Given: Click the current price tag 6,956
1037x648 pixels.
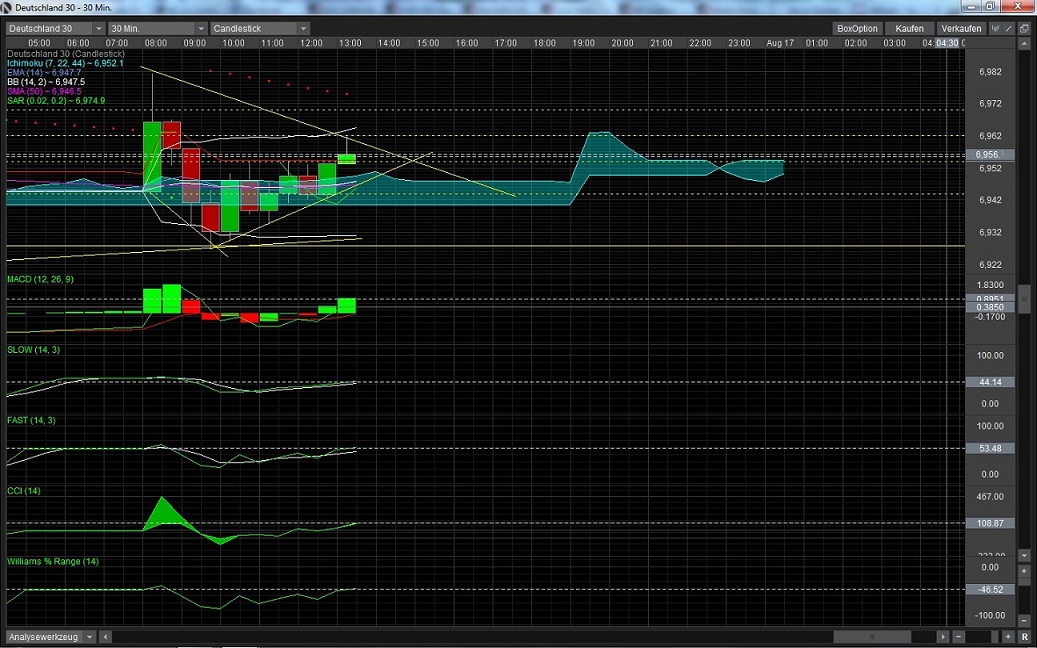Looking at the screenshot, I should click(x=990, y=155).
